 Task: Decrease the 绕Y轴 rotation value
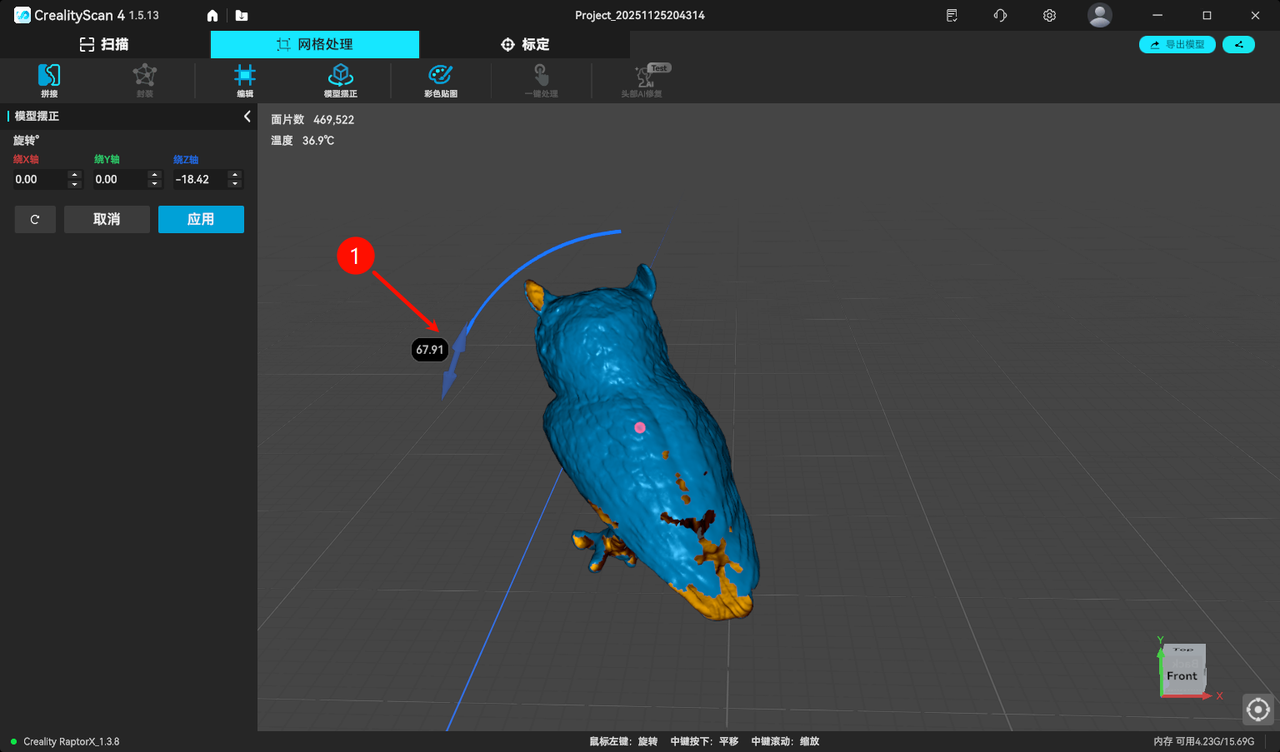pos(154,184)
